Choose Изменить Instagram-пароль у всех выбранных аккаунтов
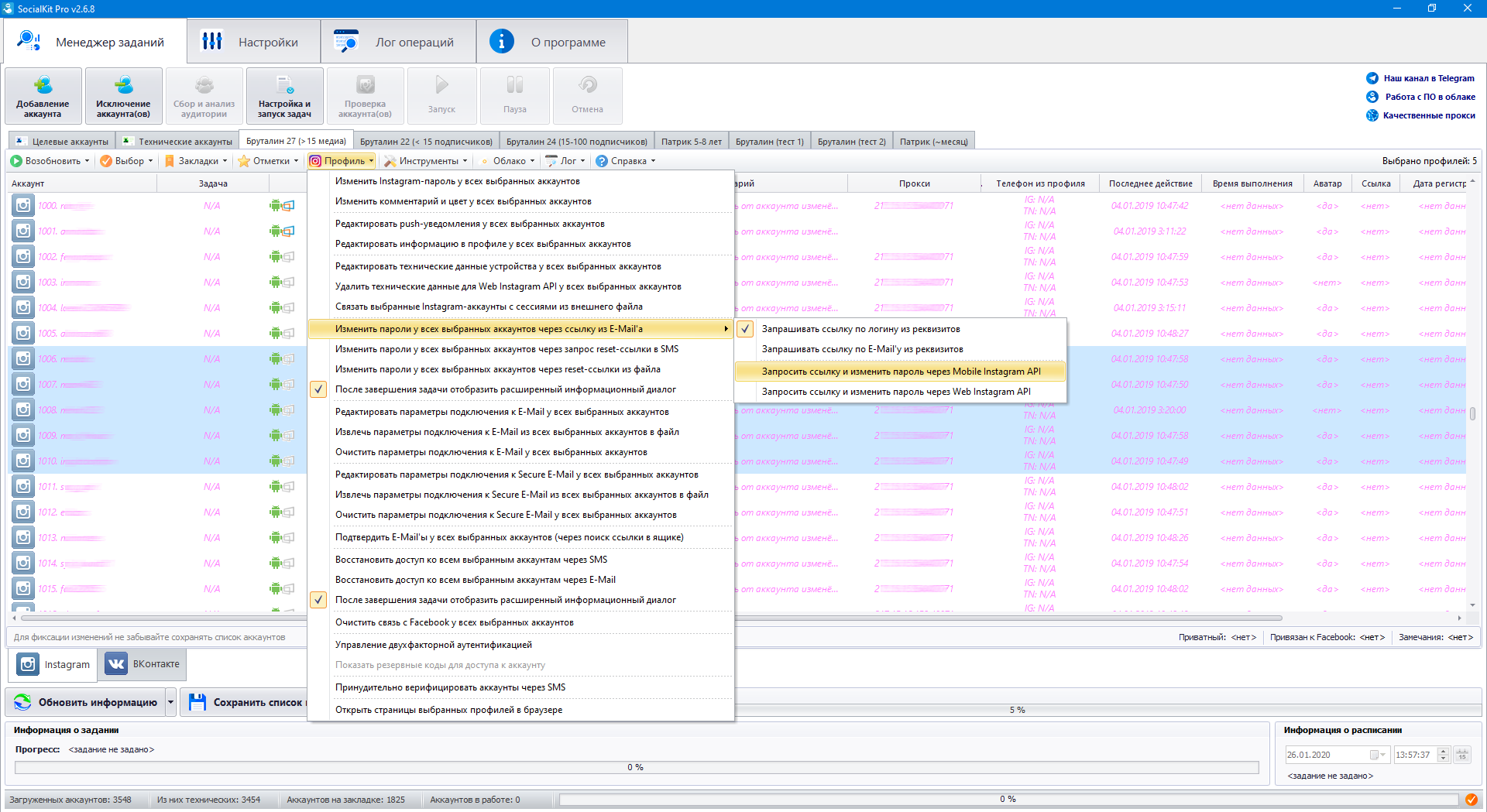This screenshot has width=1487, height=812. tap(520, 181)
